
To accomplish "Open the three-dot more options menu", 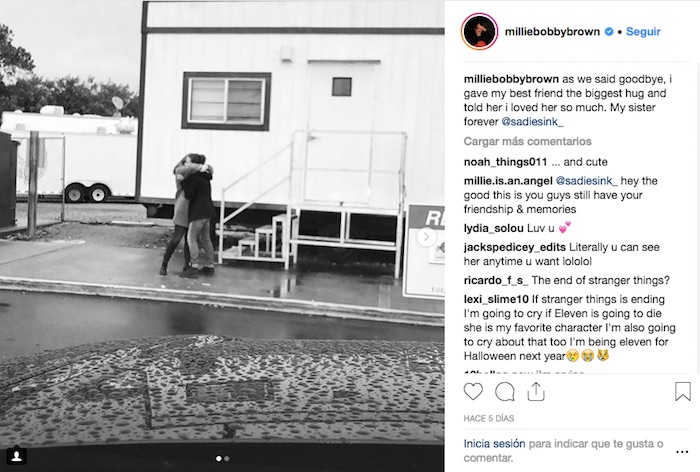I will tap(682, 452).
